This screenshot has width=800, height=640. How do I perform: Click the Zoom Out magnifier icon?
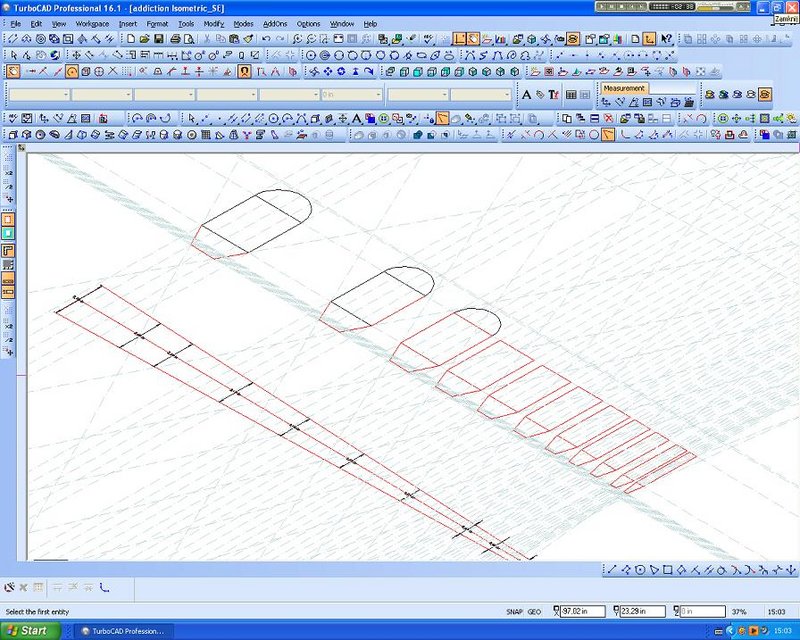pos(311,39)
